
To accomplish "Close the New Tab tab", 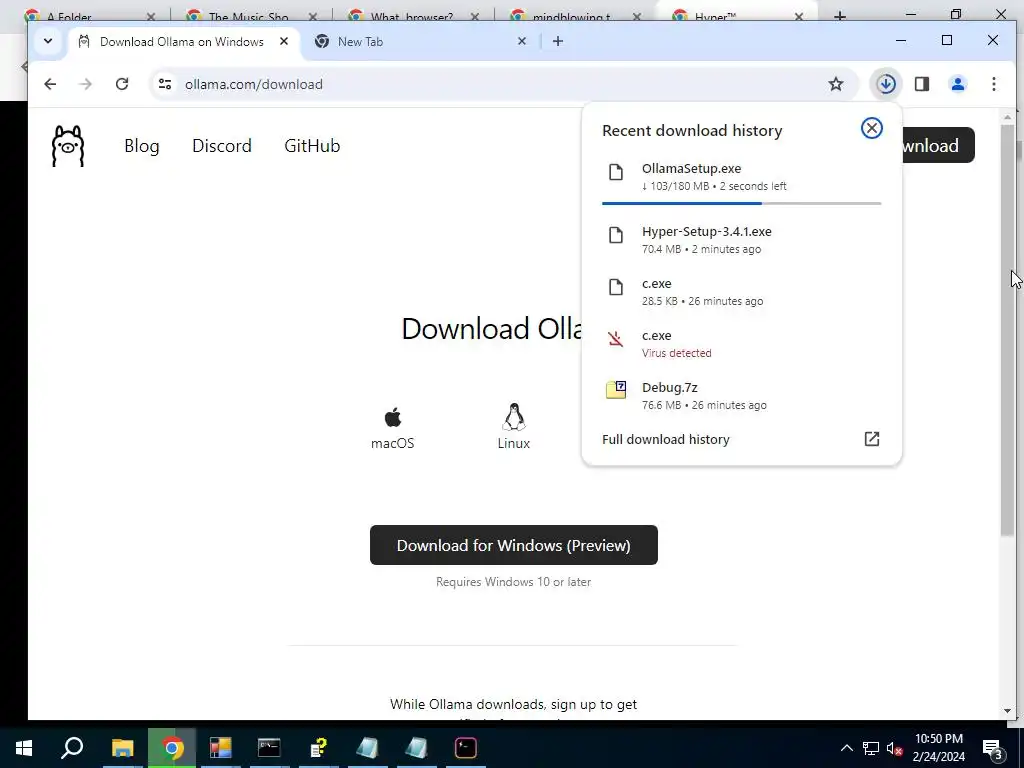I will pos(521,41).
